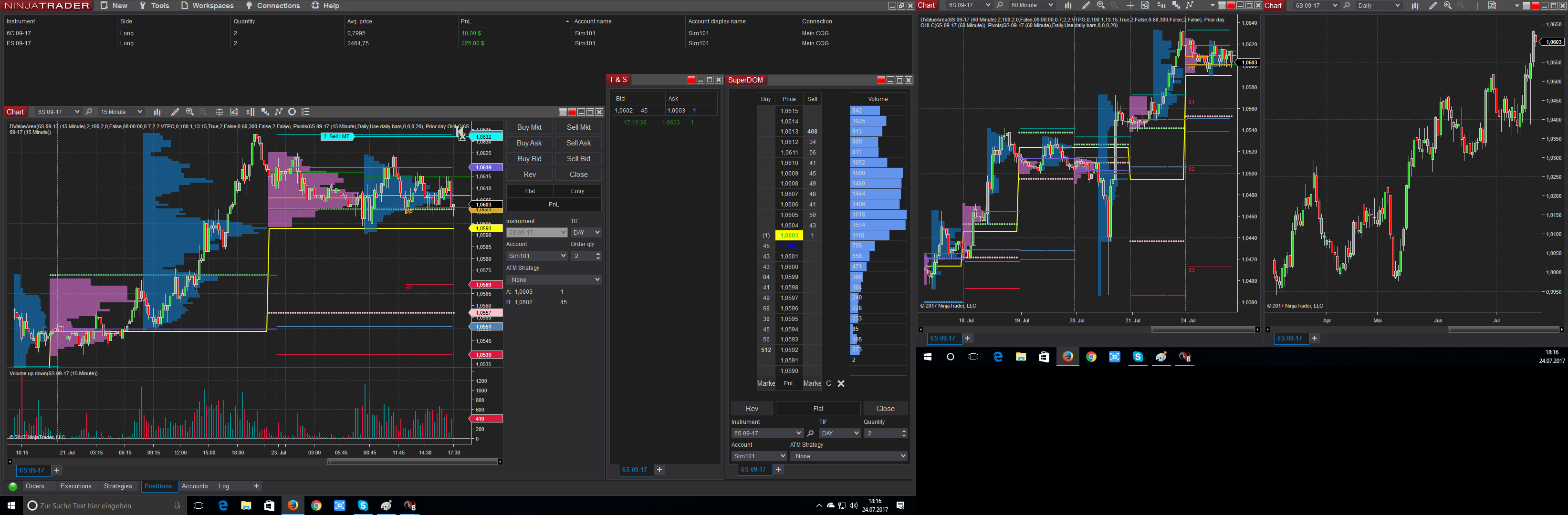The image size is (1568, 515).
Task: Expand Chart Trader TIF DAY dropdown
Action: coord(585,232)
